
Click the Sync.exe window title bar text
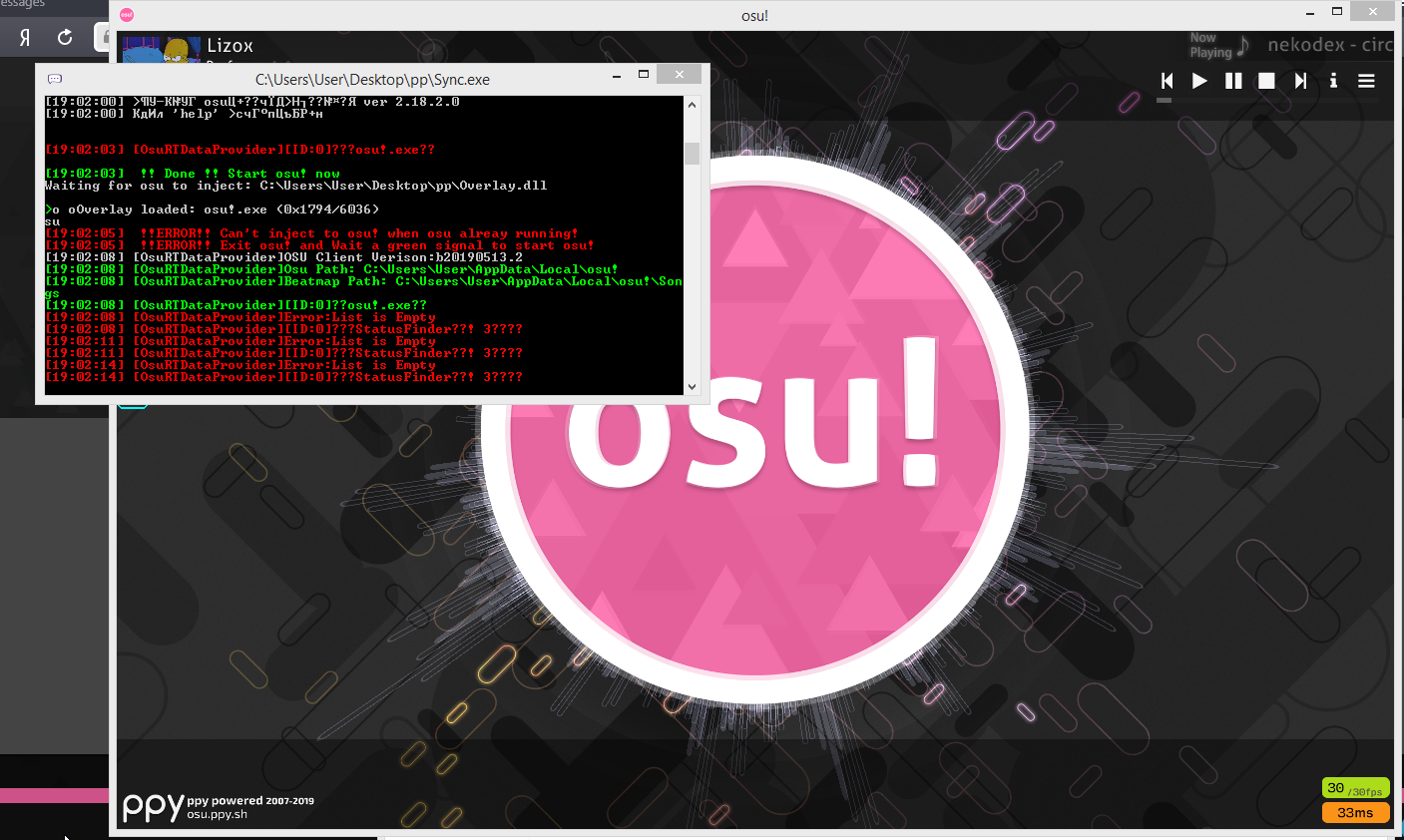372,80
